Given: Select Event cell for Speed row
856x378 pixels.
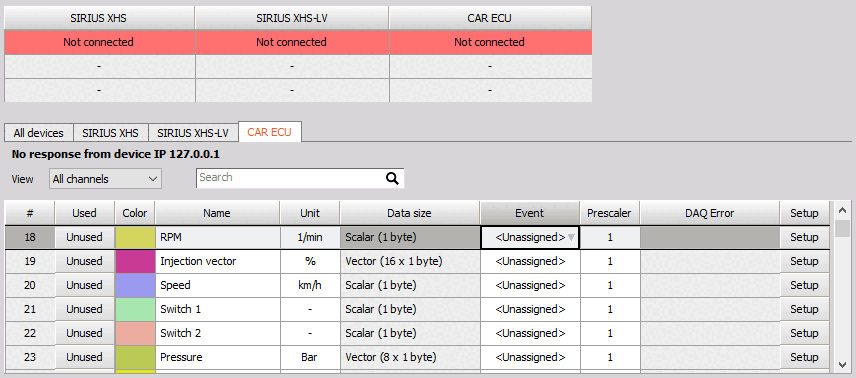Looking at the screenshot, I should coord(530,285).
